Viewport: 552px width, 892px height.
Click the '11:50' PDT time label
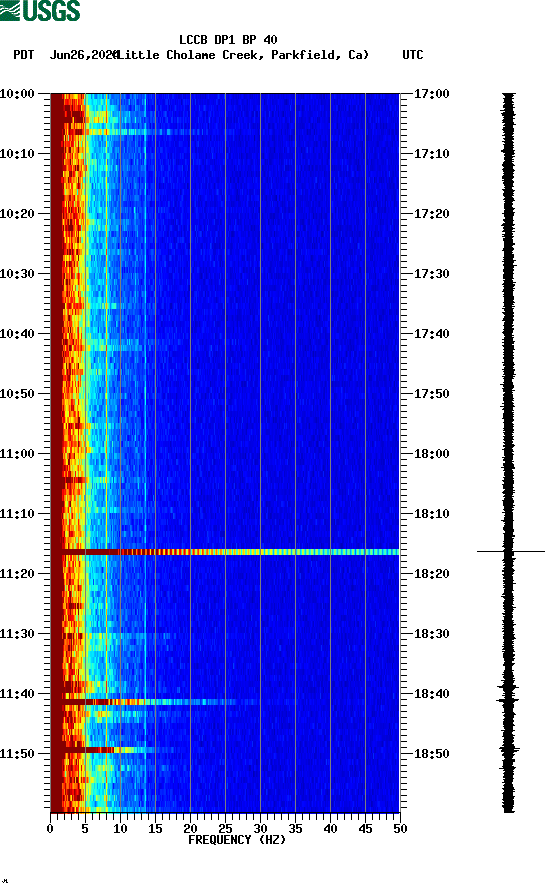coord(17,754)
